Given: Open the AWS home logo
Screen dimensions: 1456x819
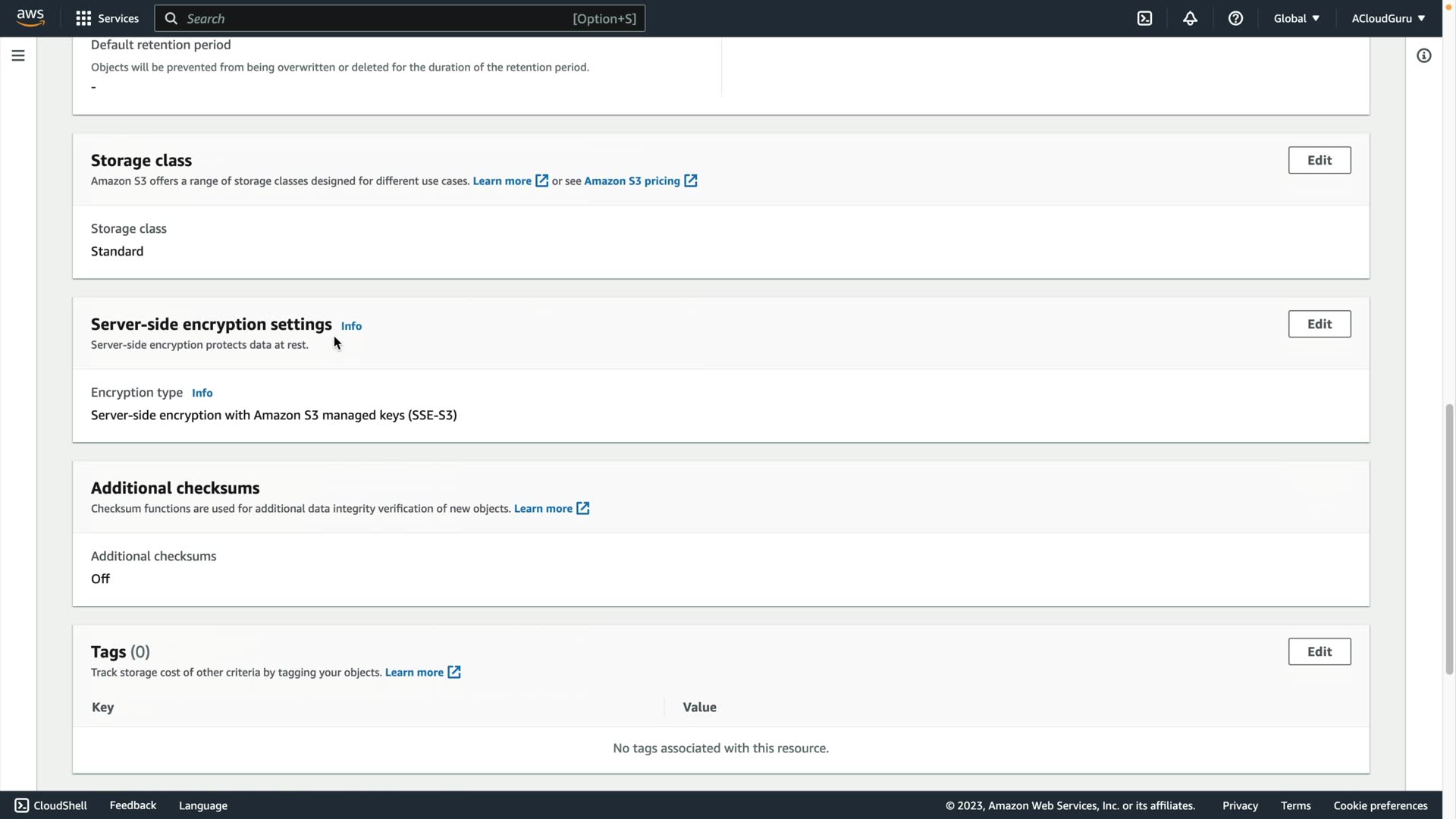Looking at the screenshot, I should tap(30, 17).
